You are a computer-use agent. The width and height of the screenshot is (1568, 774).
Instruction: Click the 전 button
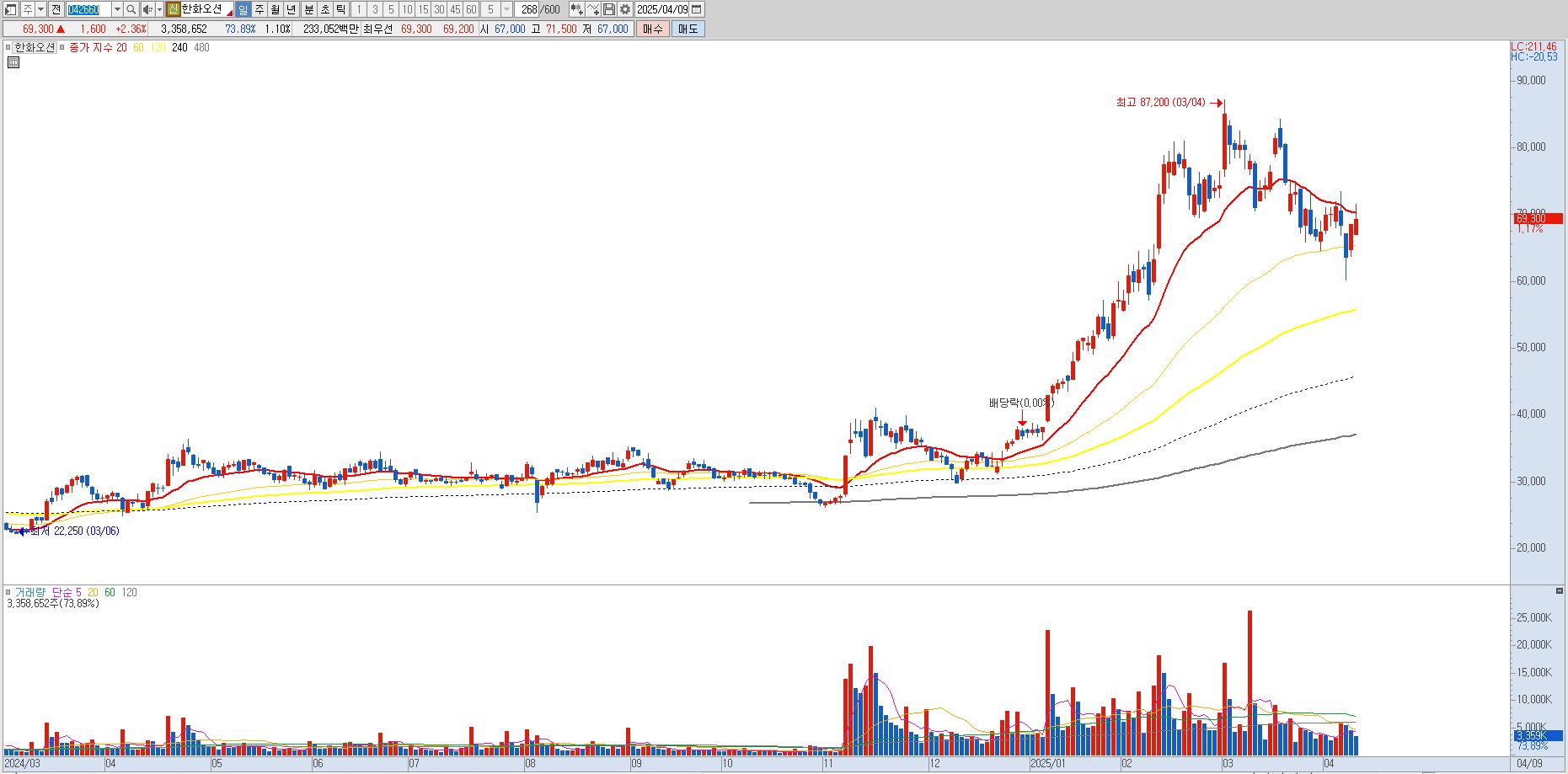click(56, 9)
